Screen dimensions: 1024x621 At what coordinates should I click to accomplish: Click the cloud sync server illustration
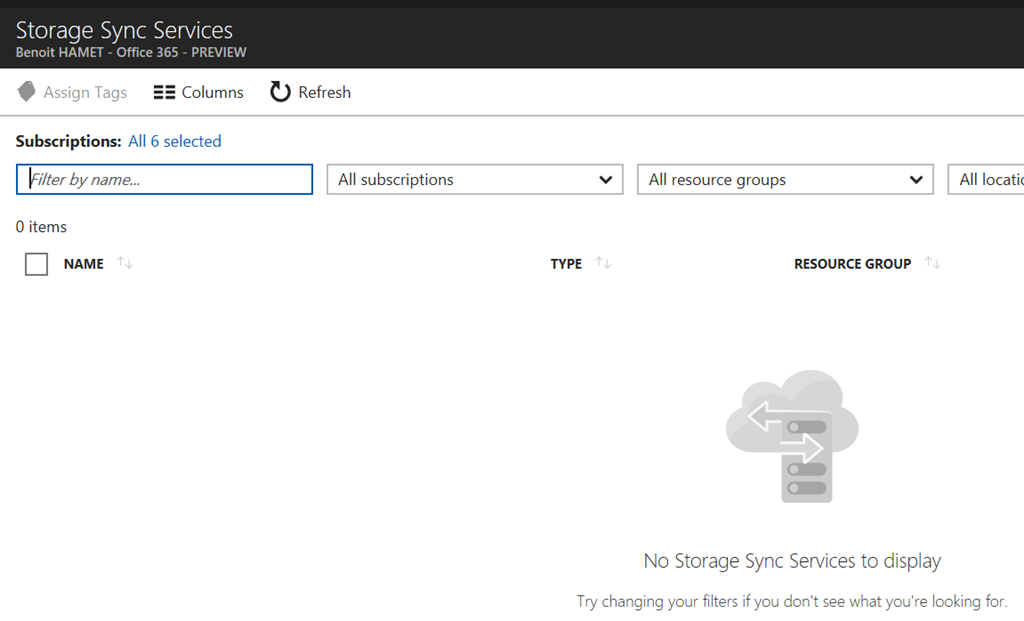point(791,436)
